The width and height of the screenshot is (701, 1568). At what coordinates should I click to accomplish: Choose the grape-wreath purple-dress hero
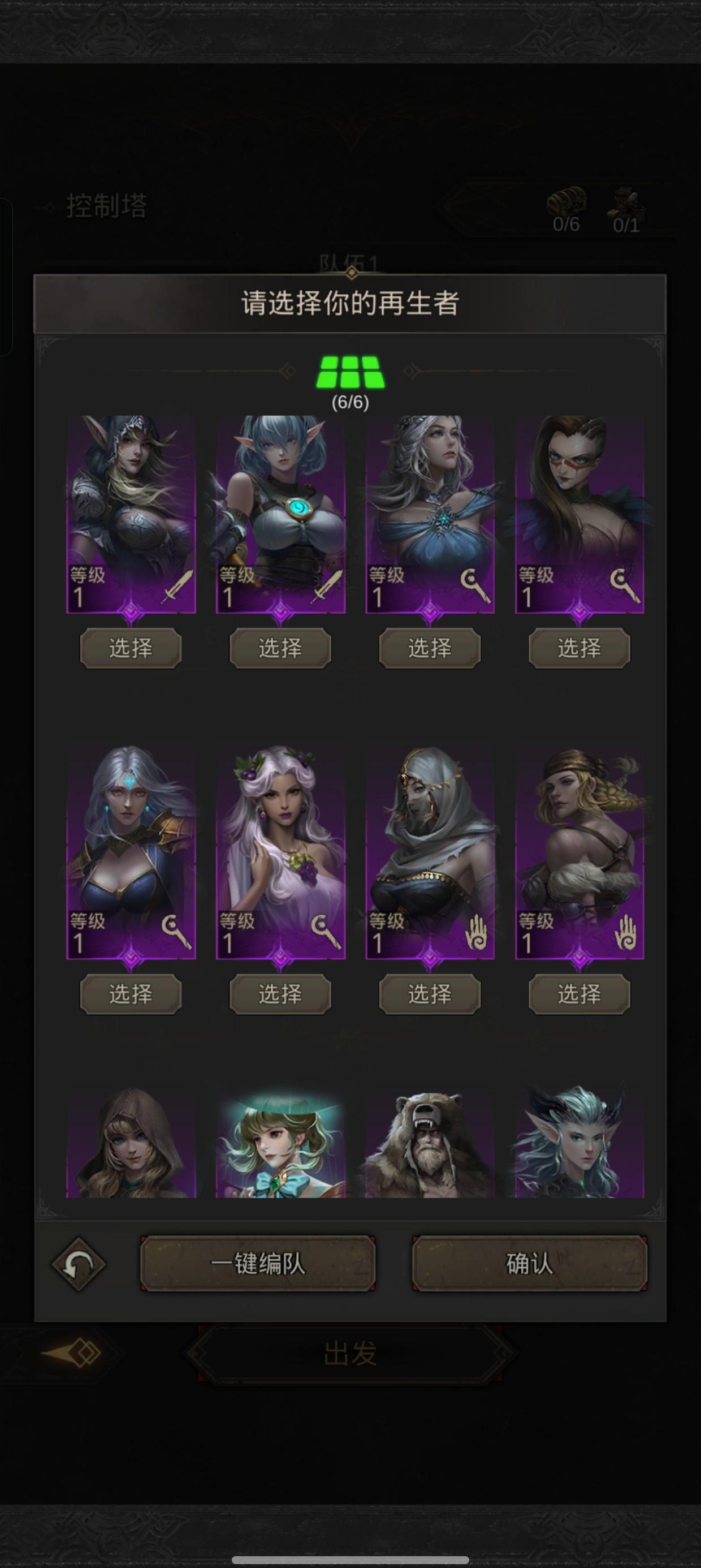click(x=280, y=994)
